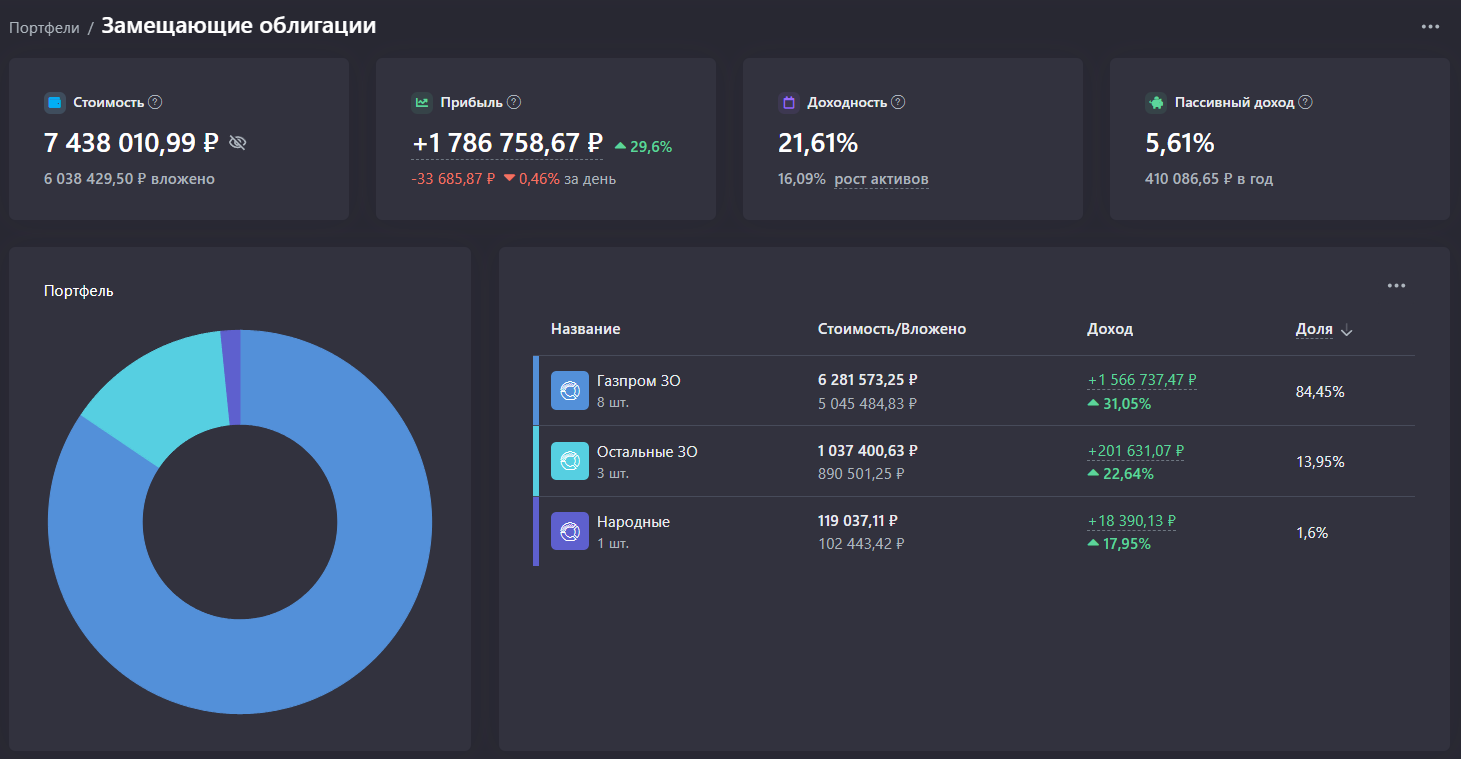Click the 1 037 400,63 ₽ value cell
Viewport: 1461px width, 759px height.
pyautogui.click(x=868, y=451)
